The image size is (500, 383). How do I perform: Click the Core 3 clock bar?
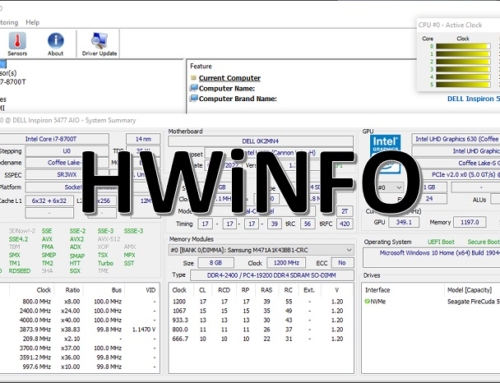(x=463, y=69)
